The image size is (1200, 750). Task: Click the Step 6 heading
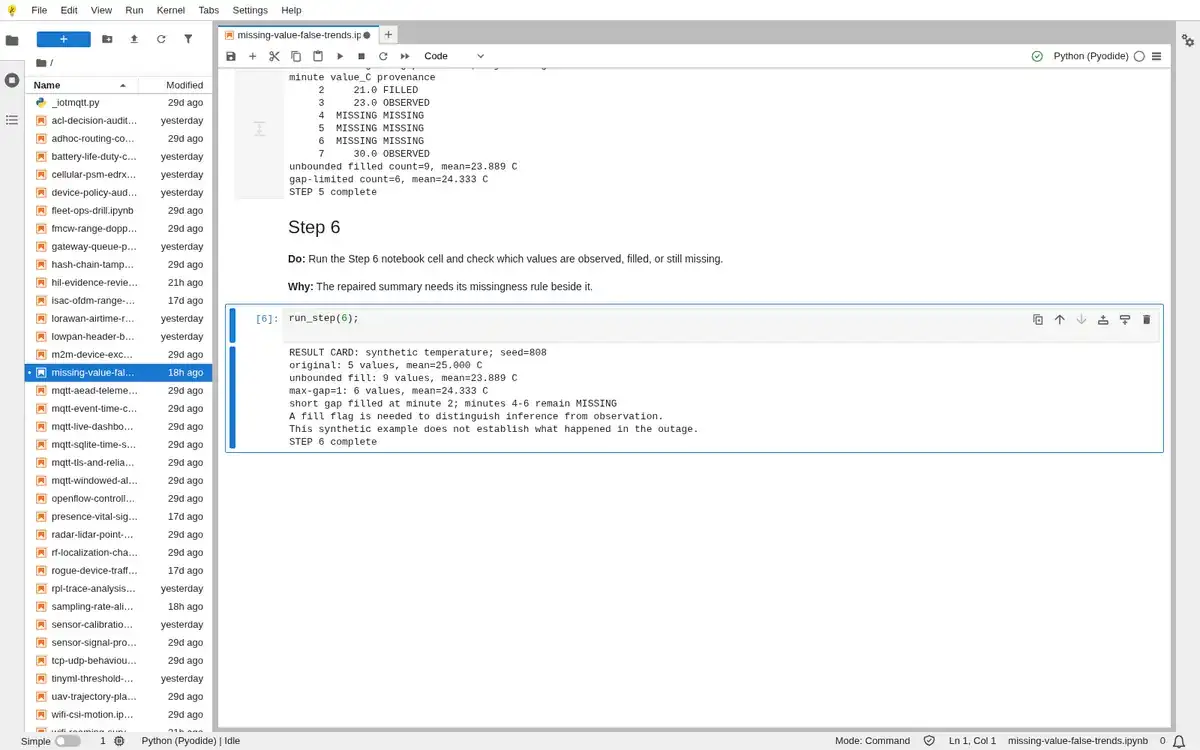click(314, 228)
